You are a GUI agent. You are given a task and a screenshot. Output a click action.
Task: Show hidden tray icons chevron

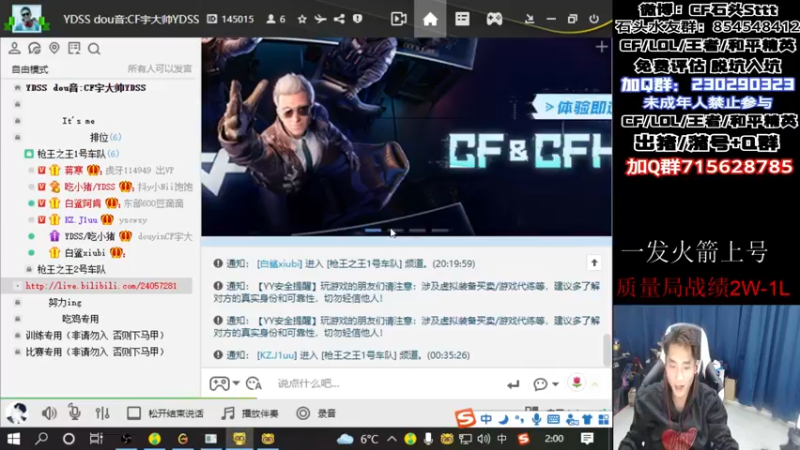click(x=392, y=438)
